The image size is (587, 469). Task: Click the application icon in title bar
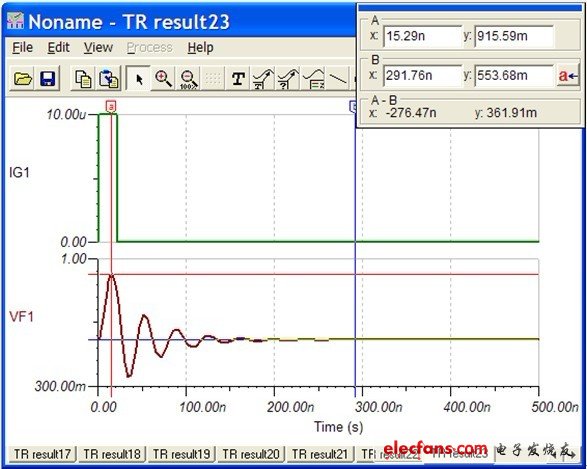pos(15,21)
